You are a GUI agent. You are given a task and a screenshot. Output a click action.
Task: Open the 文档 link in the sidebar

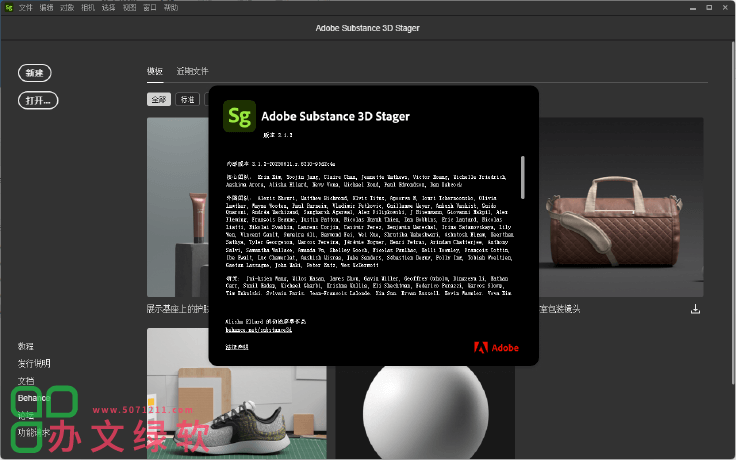pos(26,381)
